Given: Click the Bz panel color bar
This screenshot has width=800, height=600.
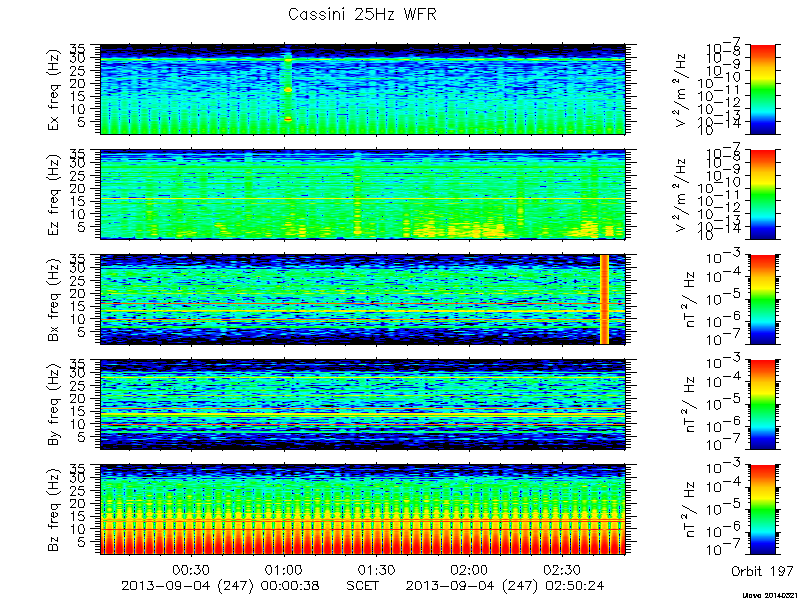Looking at the screenshot, I should click(763, 510).
